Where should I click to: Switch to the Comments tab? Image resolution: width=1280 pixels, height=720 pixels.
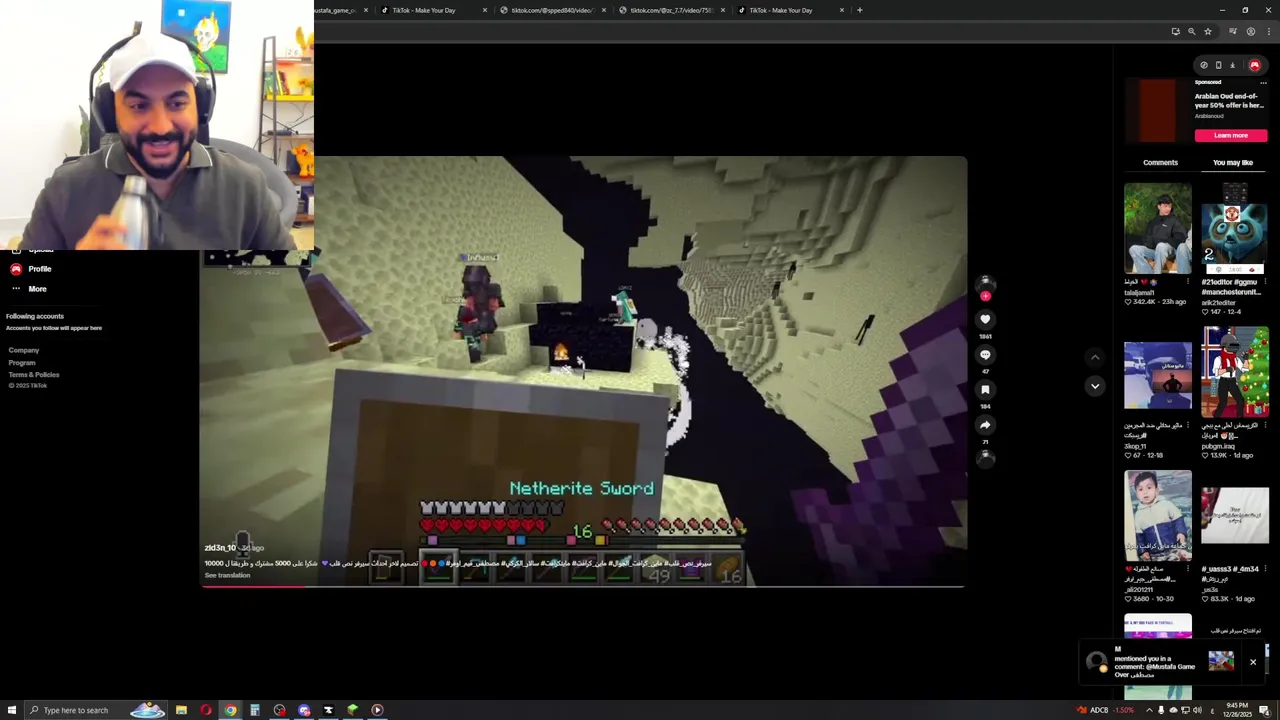click(1160, 163)
